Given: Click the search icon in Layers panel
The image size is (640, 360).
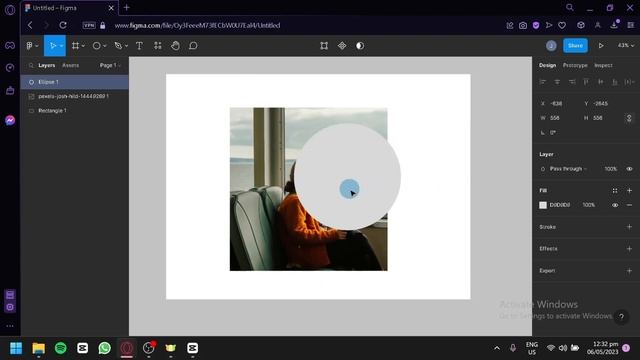Looking at the screenshot, I should (x=31, y=65).
